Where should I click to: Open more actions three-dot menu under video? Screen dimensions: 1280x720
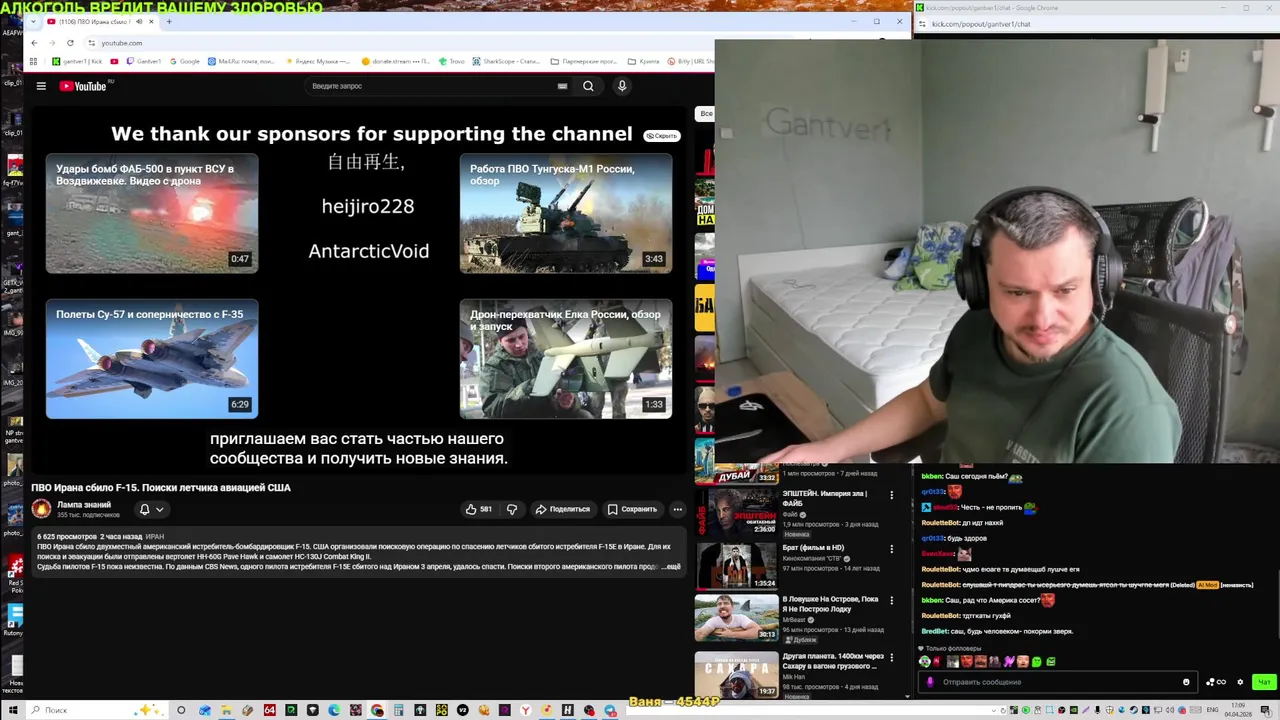(x=677, y=509)
